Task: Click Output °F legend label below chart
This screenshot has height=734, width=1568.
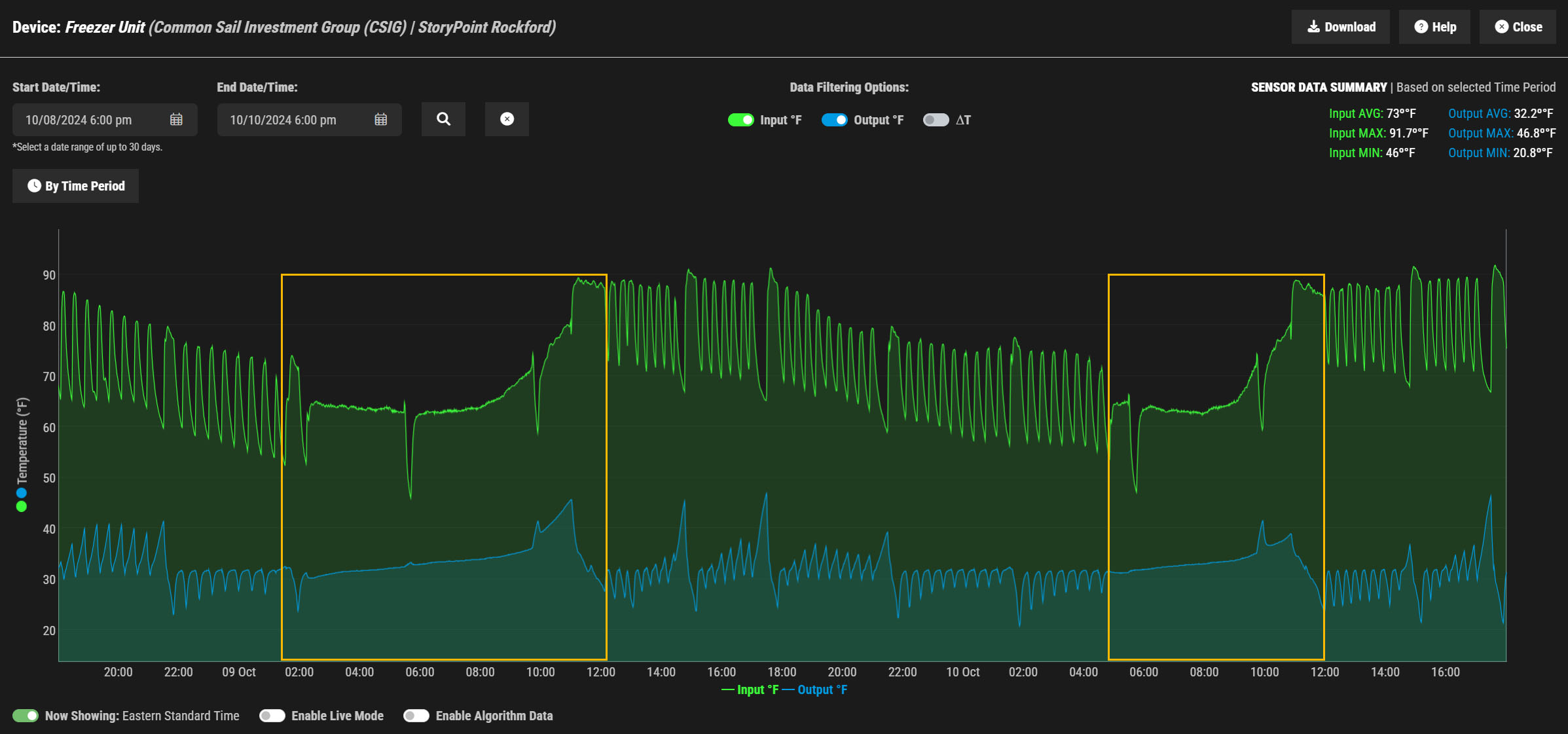Action: (x=822, y=689)
